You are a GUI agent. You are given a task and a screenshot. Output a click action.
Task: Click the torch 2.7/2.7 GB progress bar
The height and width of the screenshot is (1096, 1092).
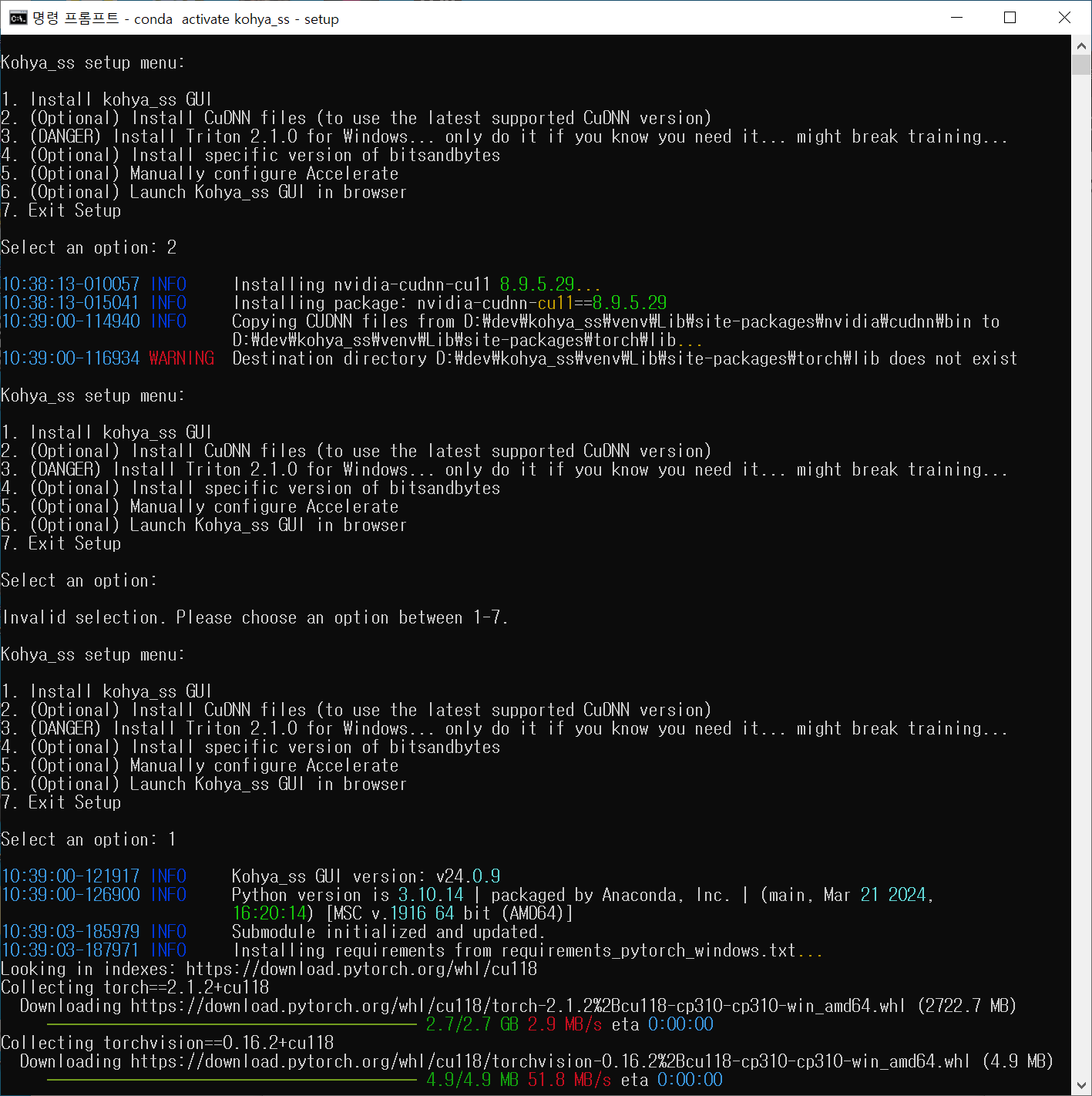[231, 1024]
